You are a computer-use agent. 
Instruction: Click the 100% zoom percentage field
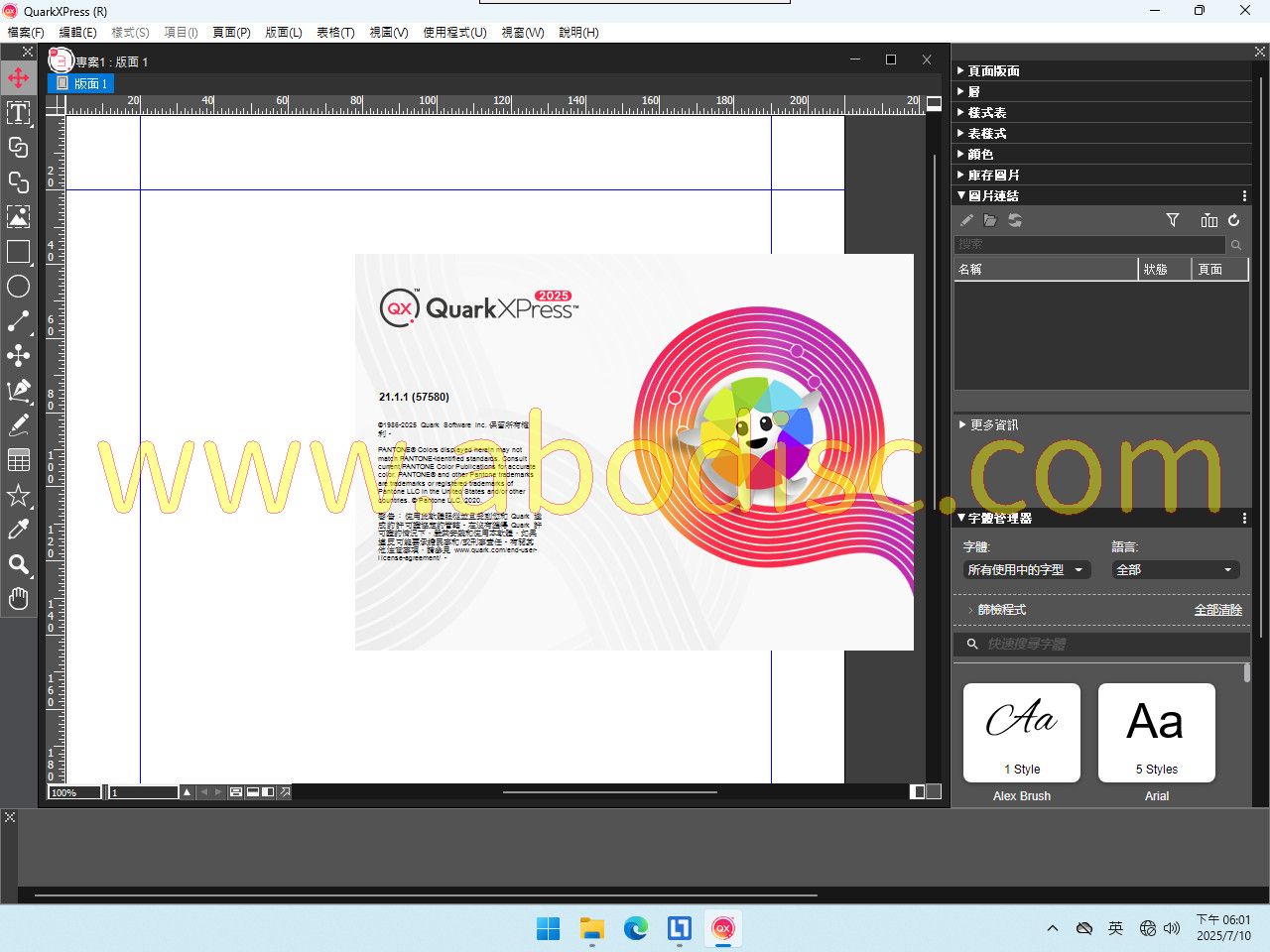point(75,792)
